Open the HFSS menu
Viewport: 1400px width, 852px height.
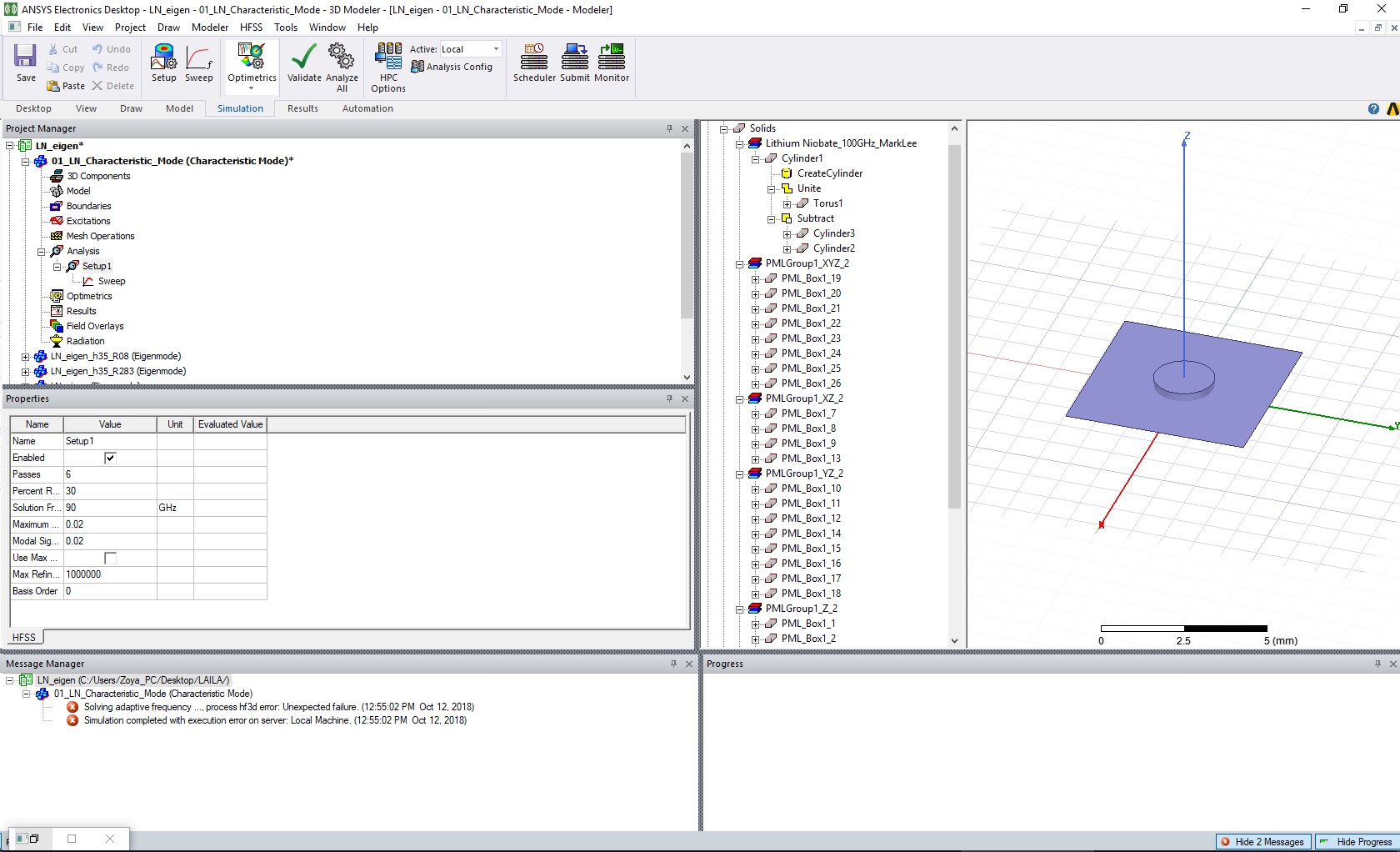point(251,28)
